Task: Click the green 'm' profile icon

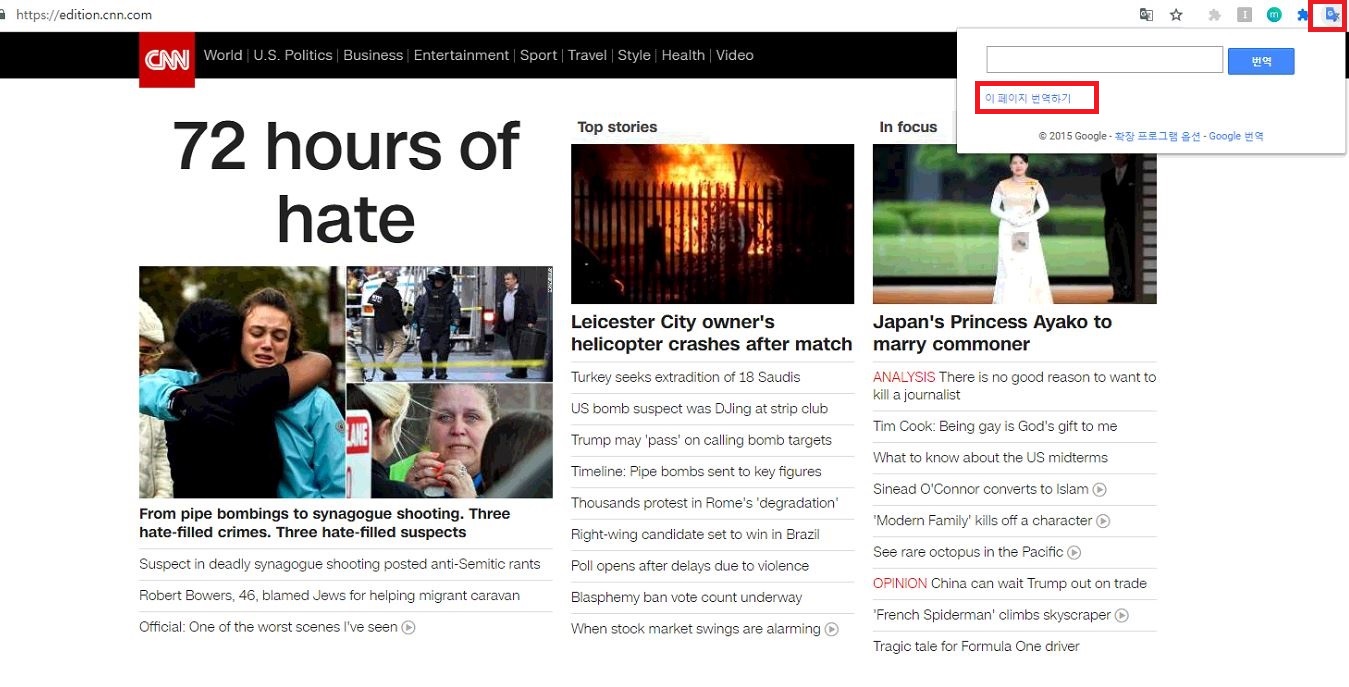Action: [x=1274, y=15]
